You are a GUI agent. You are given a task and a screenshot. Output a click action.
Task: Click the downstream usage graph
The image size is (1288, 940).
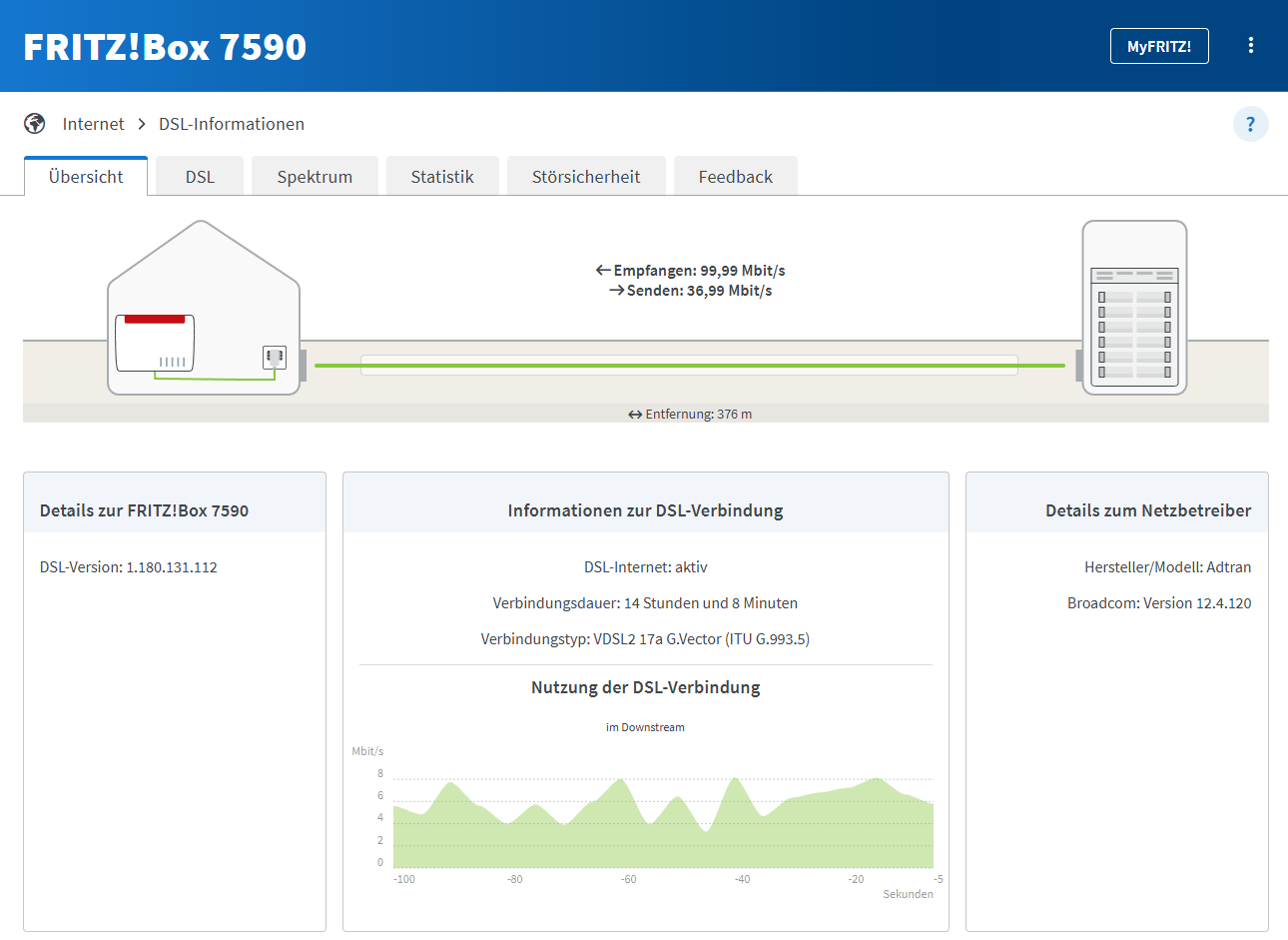click(663, 822)
